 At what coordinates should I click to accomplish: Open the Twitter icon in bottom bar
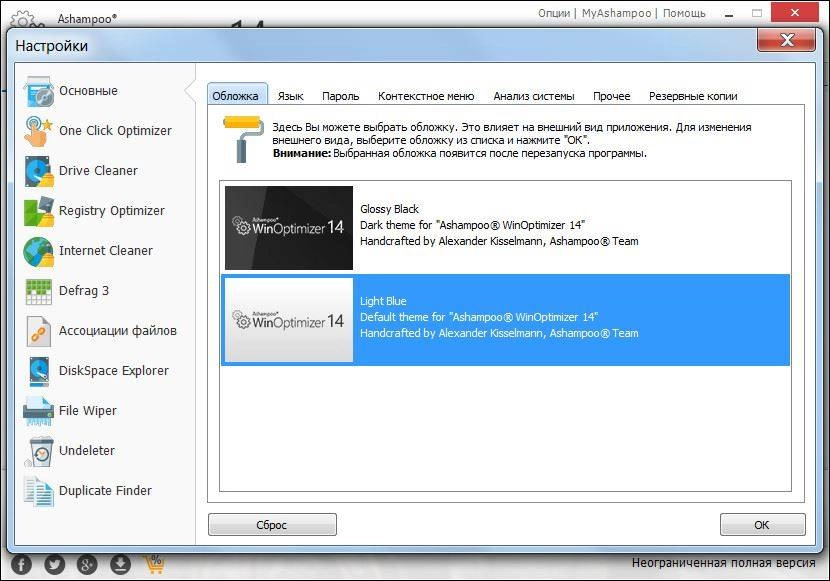55,565
